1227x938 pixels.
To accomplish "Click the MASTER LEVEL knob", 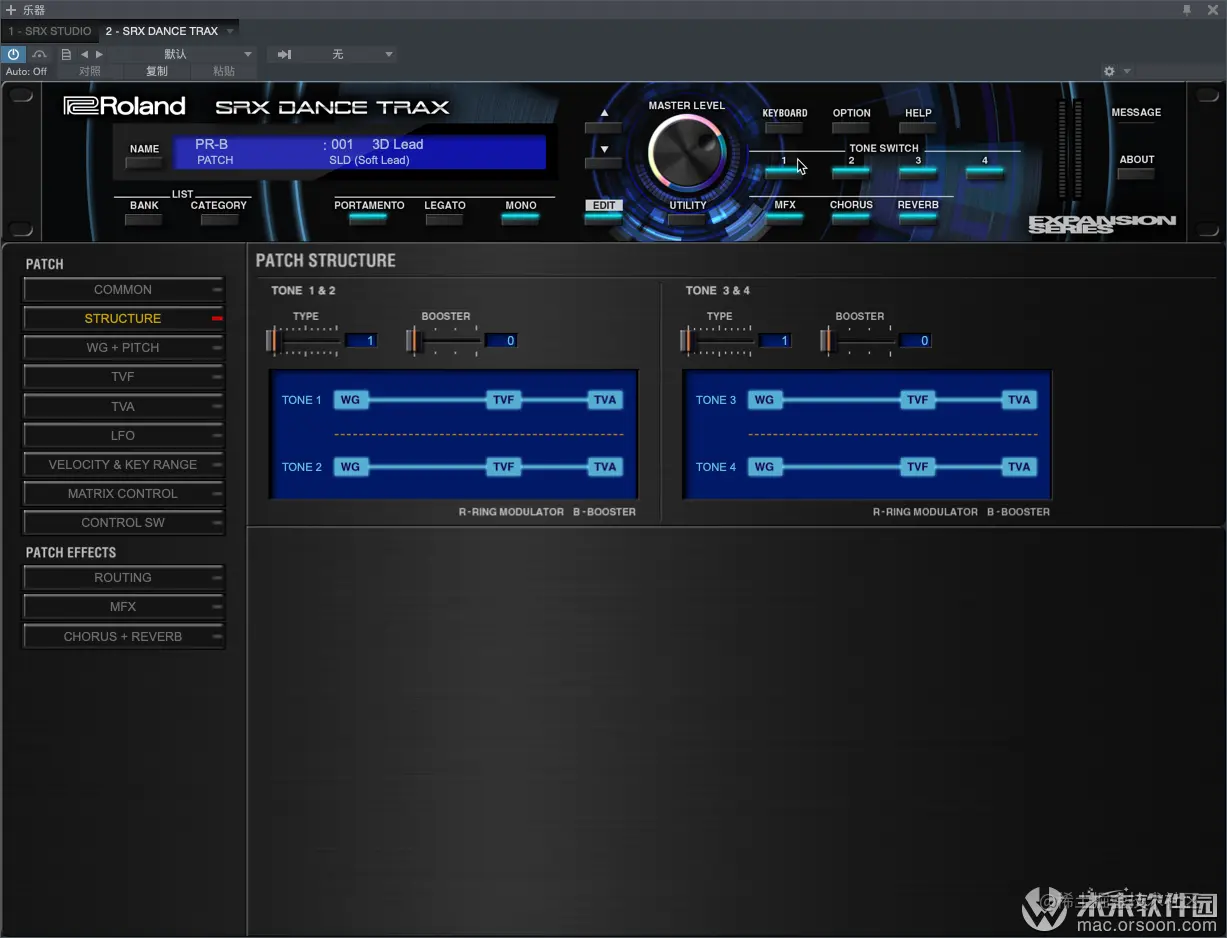I will [x=686, y=153].
